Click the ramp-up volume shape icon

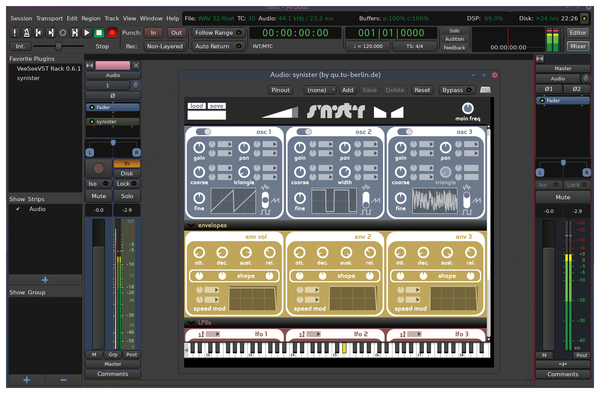tap(280, 112)
